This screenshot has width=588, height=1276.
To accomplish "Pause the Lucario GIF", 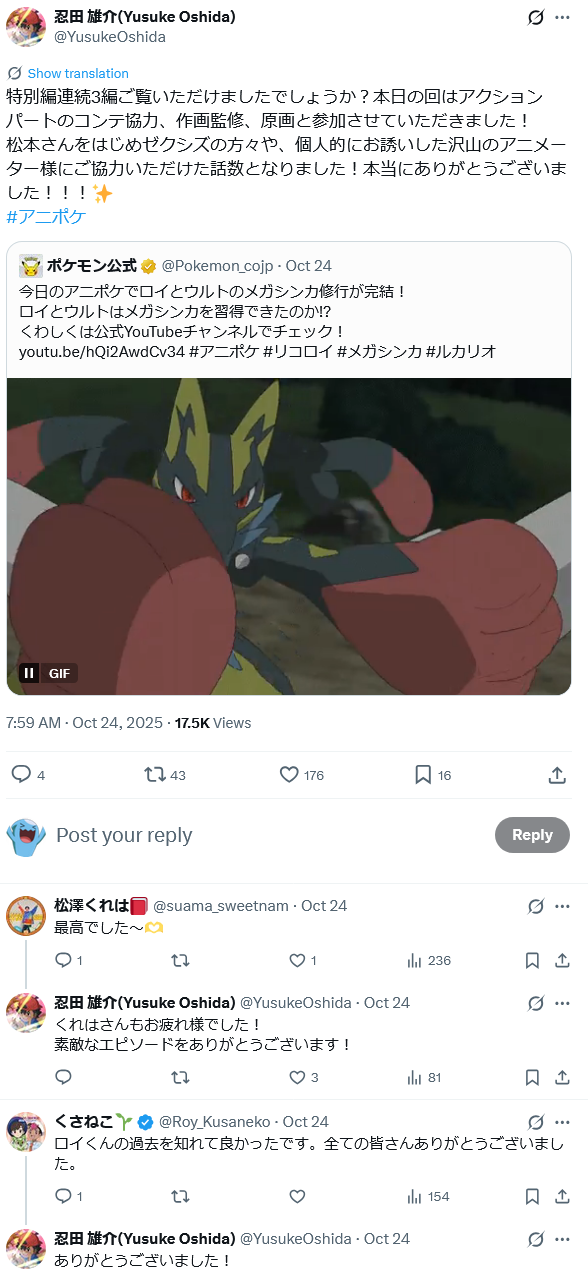I will coord(30,673).
